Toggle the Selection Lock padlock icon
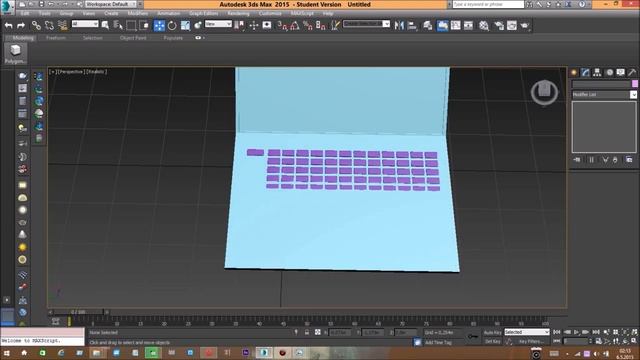The height and width of the screenshot is (360, 640). click(x=307, y=333)
